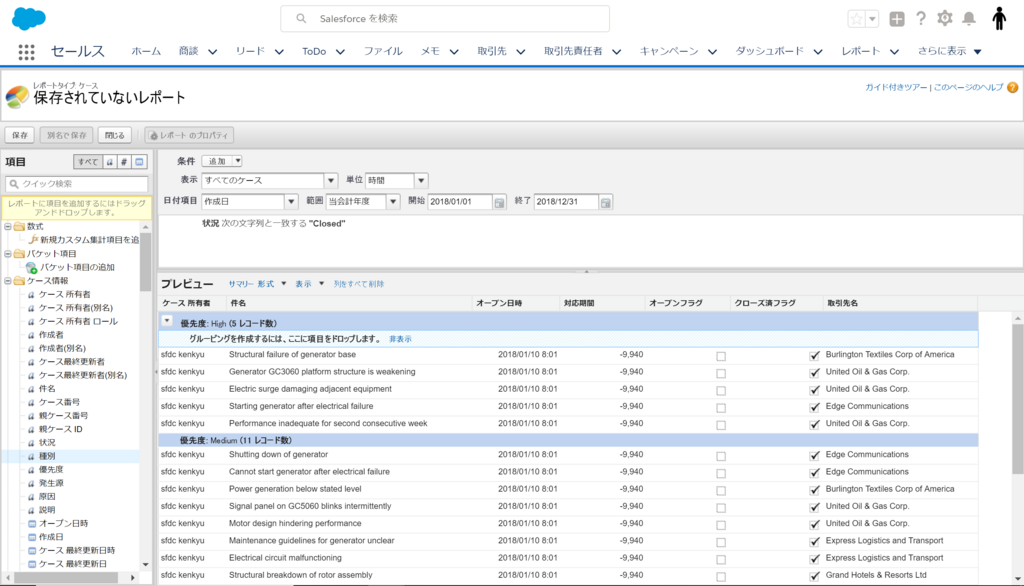Show all field types with すべて button
This screenshot has height=586, width=1024.
pos(88,162)
